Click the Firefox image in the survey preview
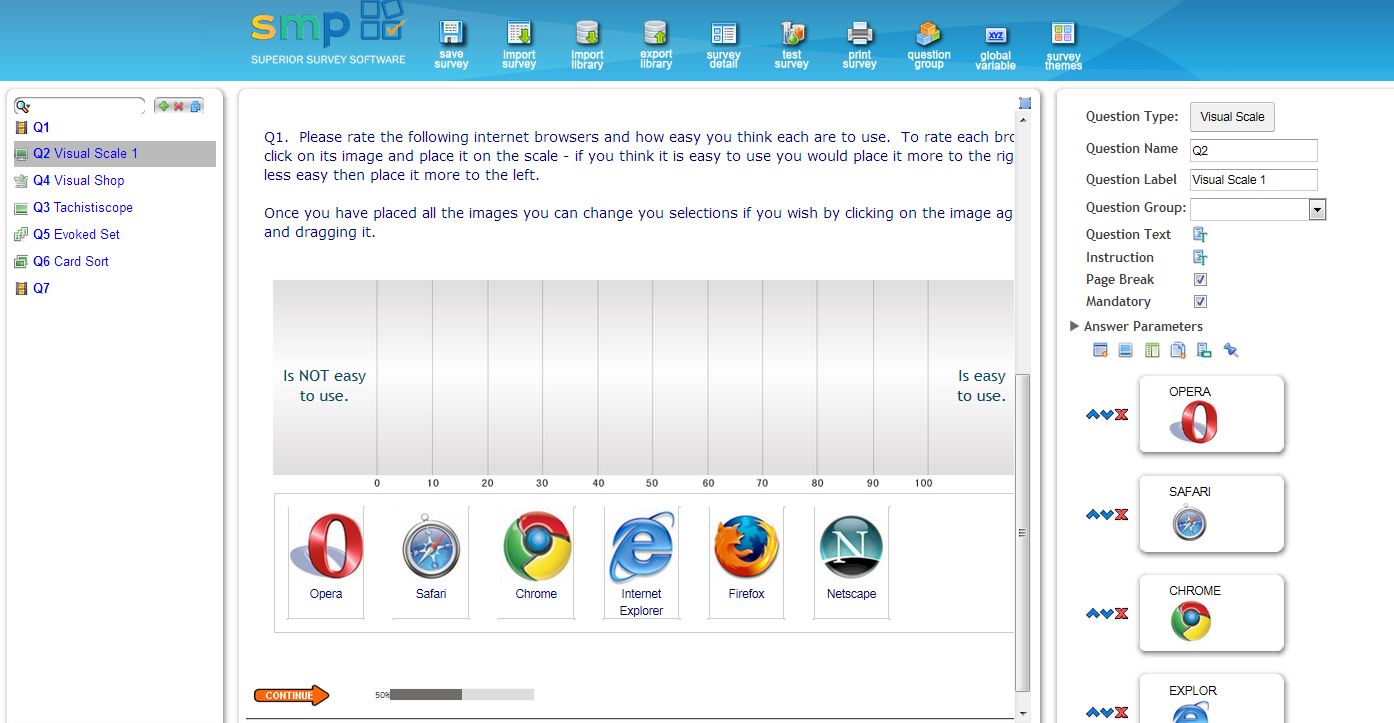Screen dimensions: 1394x723 (x=746, y=547)
